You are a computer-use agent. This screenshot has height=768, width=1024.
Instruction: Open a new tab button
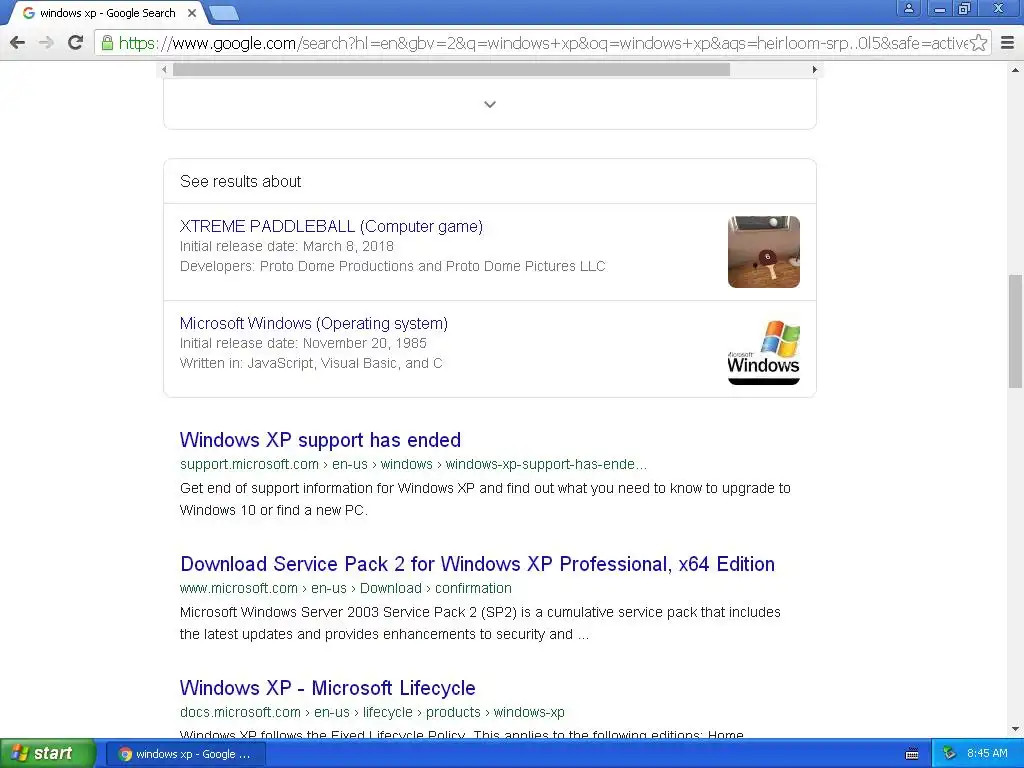[224, 12]
